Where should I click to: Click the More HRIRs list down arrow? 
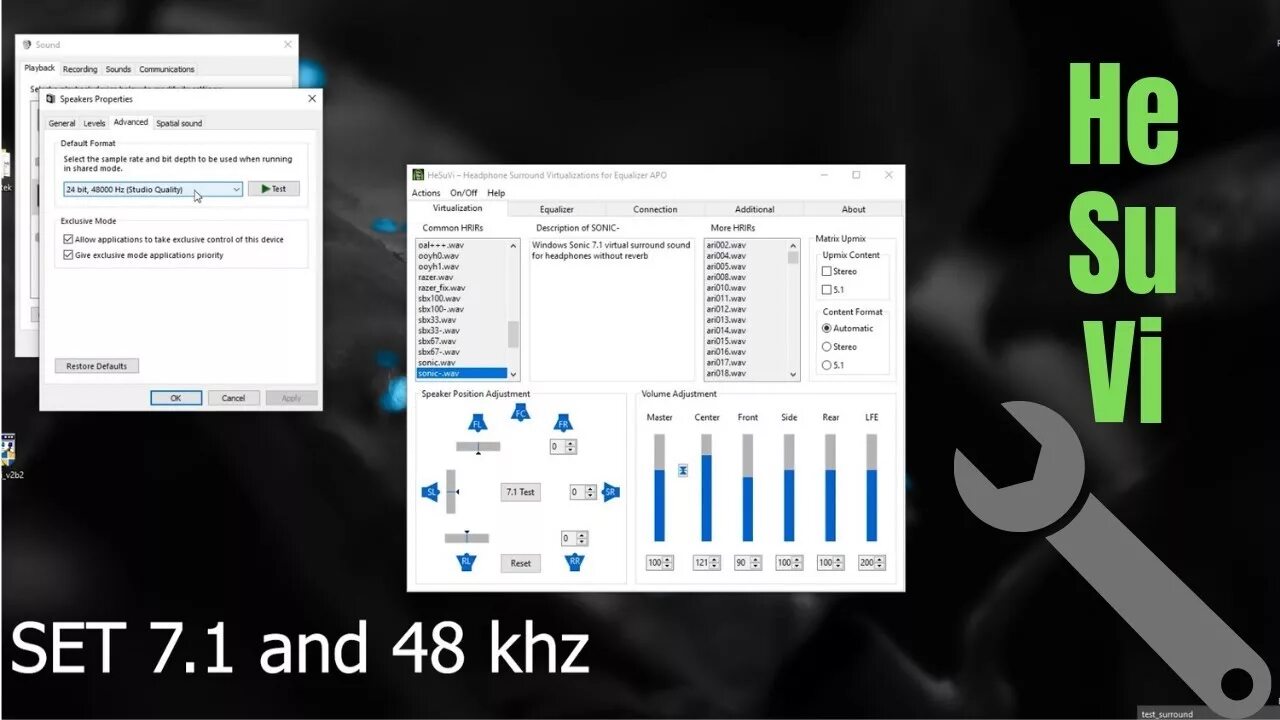point(794,374)
